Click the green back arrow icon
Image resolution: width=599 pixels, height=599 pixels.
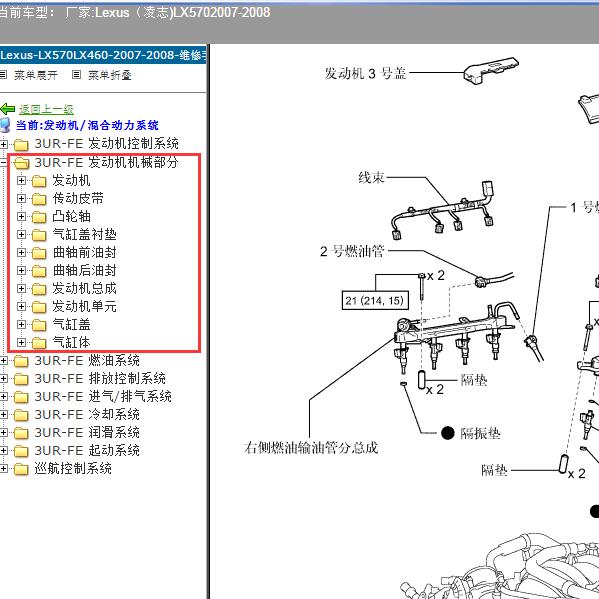8,109
